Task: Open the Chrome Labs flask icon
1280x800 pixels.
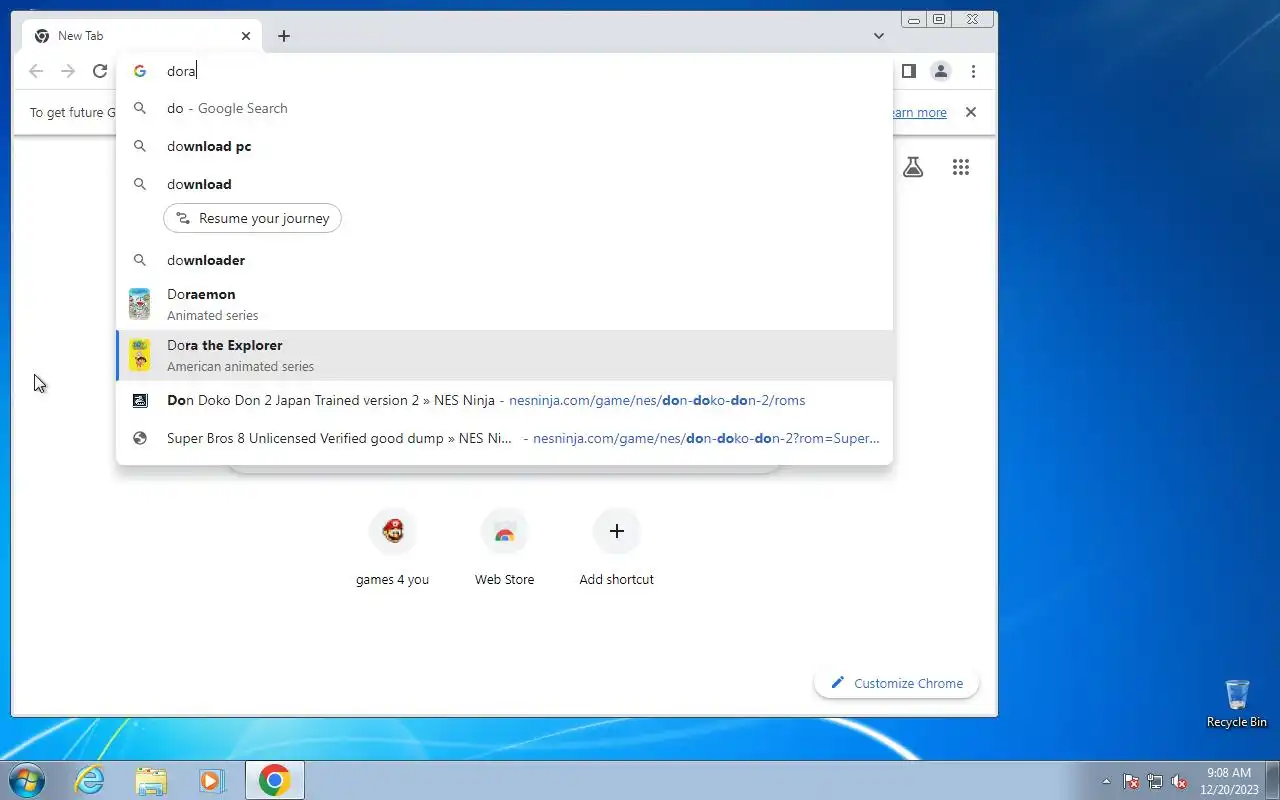Action: coord(913,167)
